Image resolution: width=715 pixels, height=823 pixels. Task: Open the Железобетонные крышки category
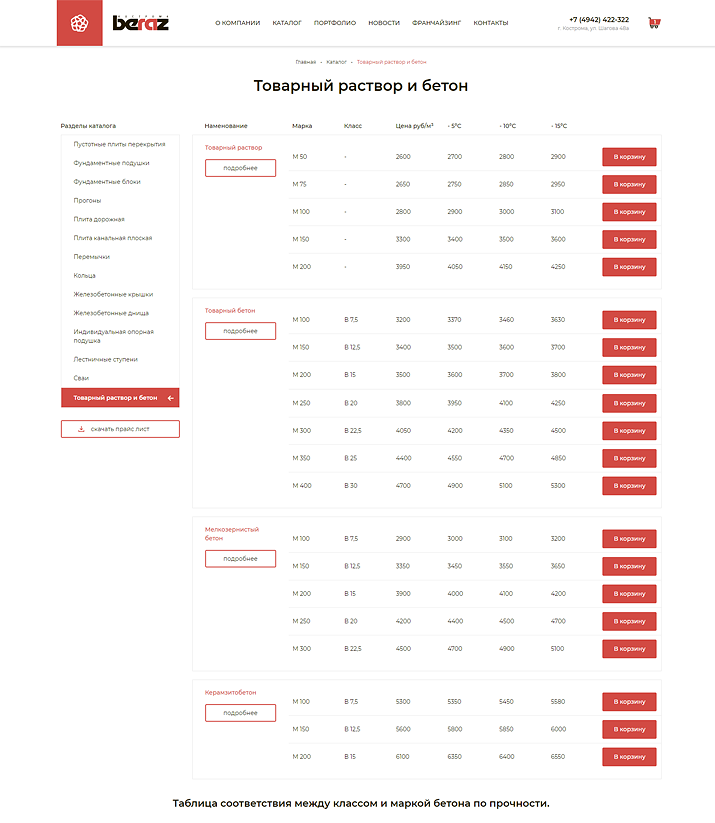click(x=113, y=294)
